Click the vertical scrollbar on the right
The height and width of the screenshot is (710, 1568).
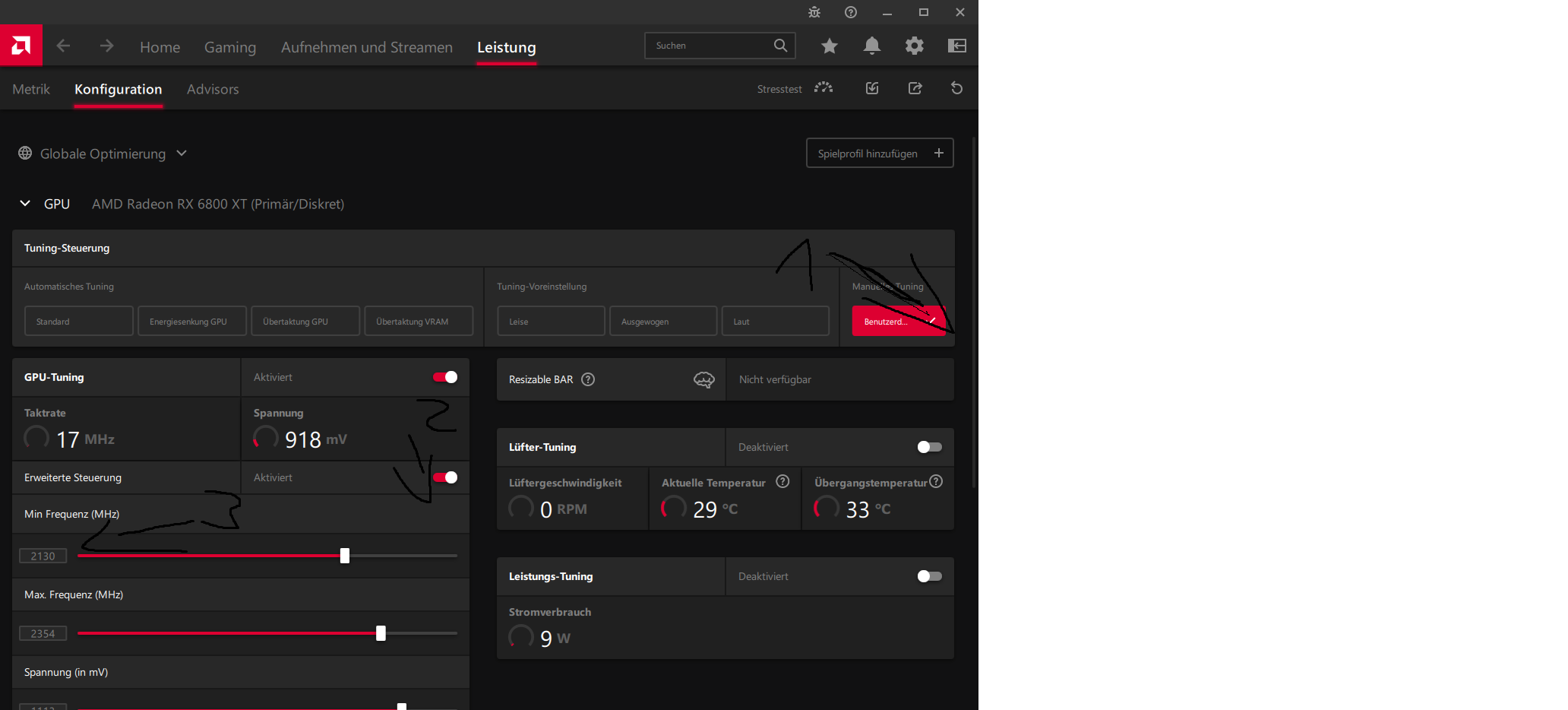[x=974, y=312]
